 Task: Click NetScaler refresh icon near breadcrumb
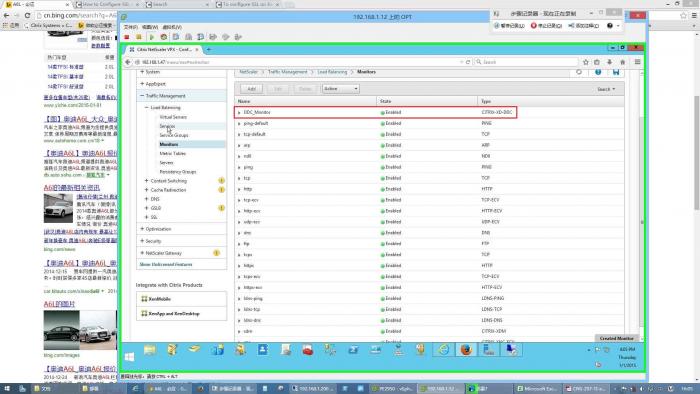(x=579, y=72)
